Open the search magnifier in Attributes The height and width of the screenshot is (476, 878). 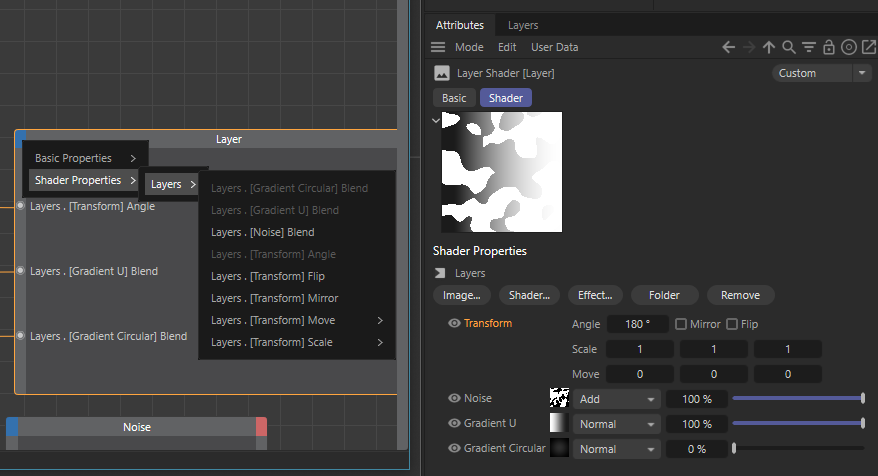(789, 48)
